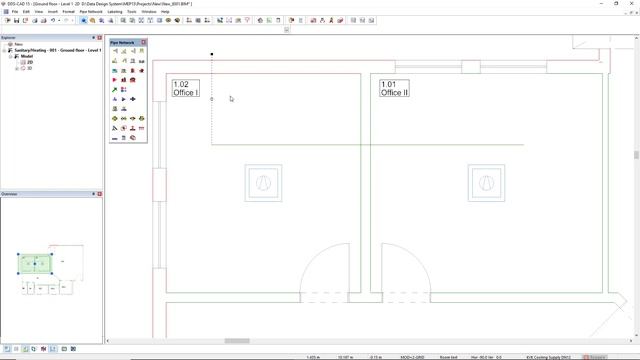Close the Overview panel
640x360 pixels.
coord(100,194)
